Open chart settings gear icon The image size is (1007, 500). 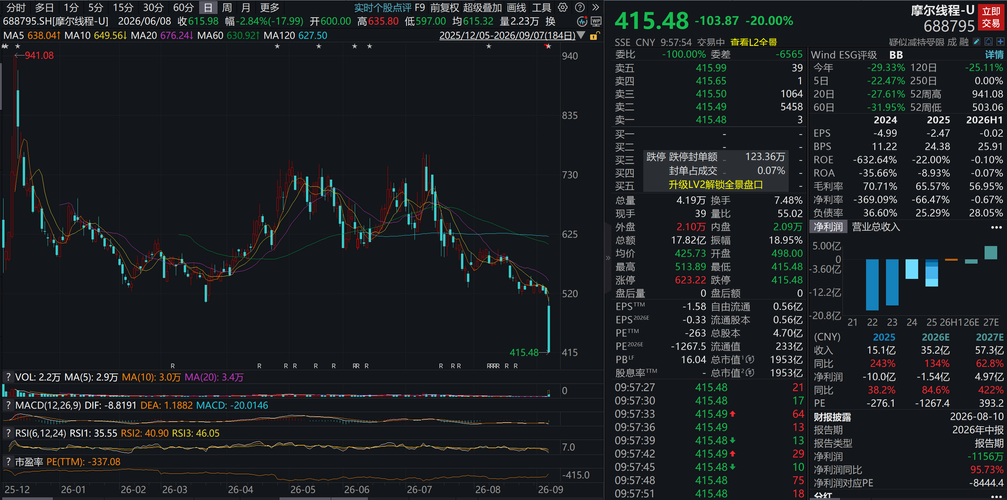click(563, 7)
